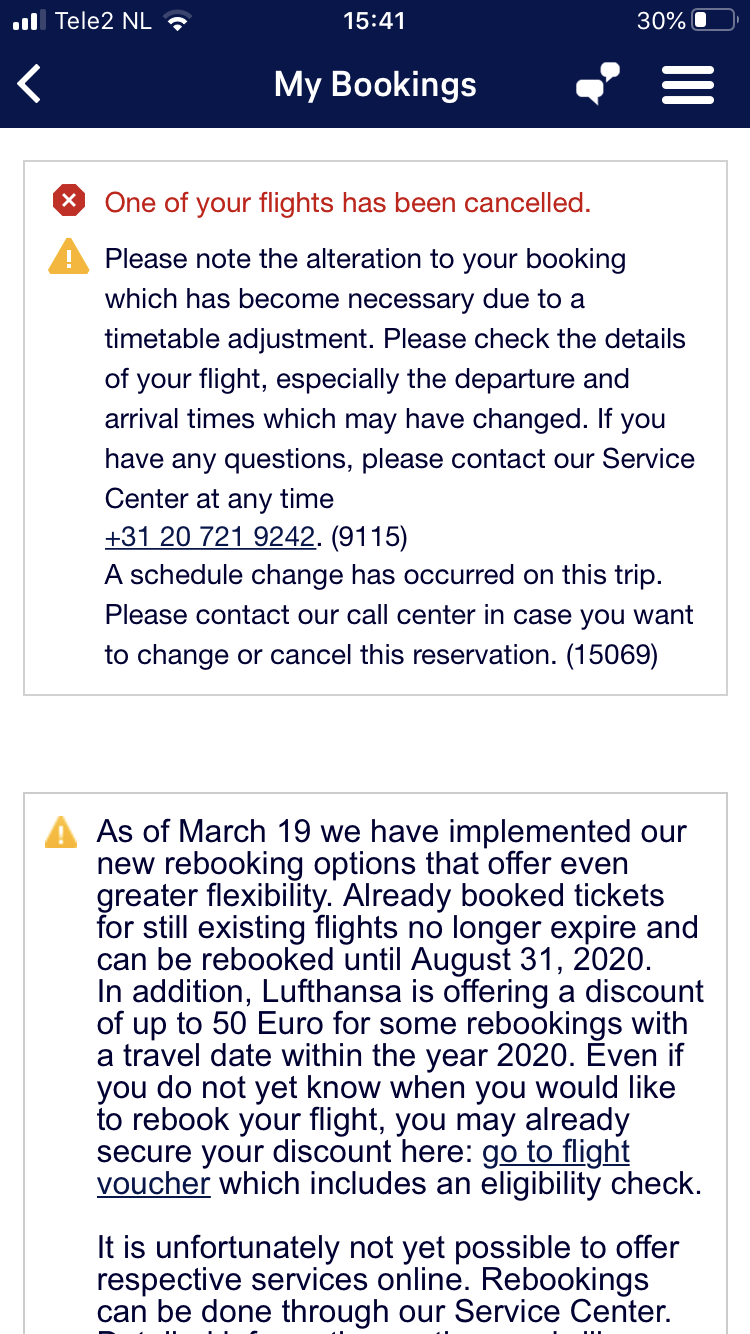Click the red cancelled flight X icon
The image size is (750, 1334).
pos(69,202)
